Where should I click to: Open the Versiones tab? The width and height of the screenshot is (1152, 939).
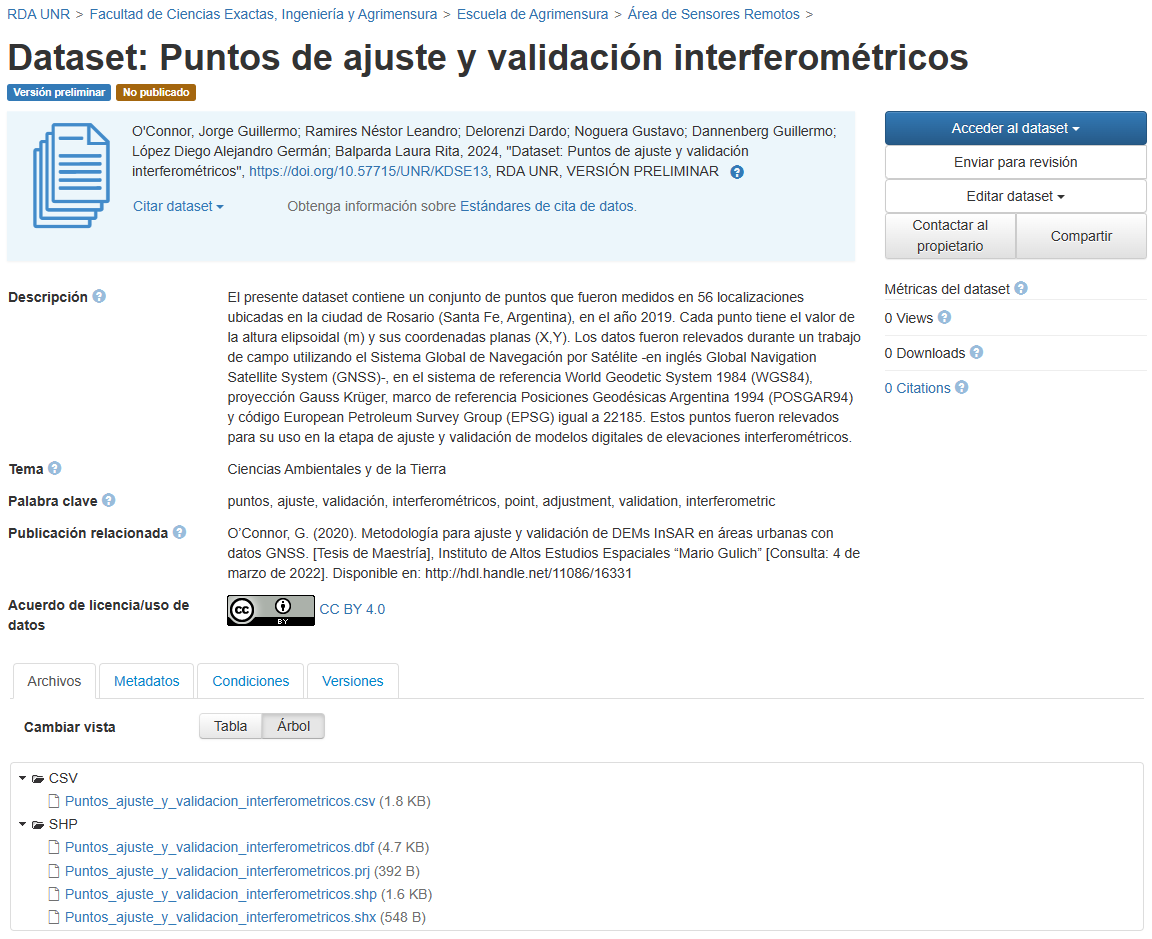pyautogui.click(x=352, y=681)
